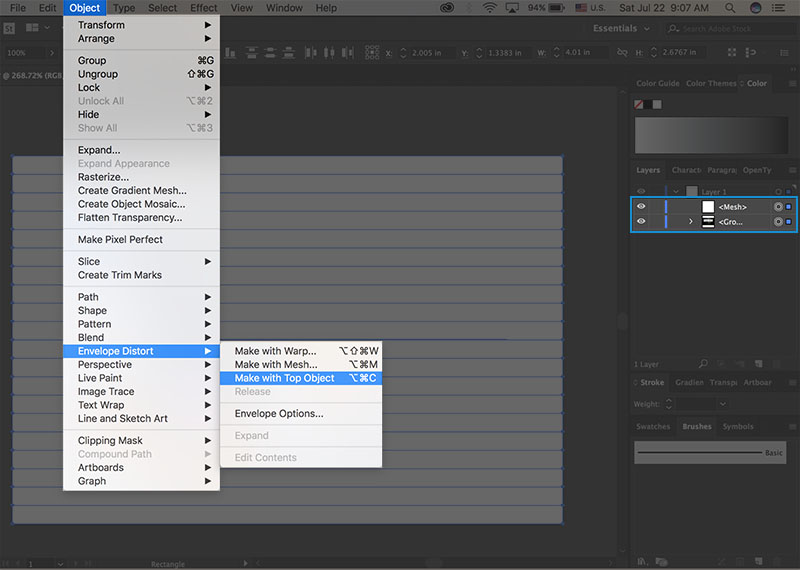Viewport: 800px width, 570px height.
Task: Open brush libraries menu icon
Action: point(641,561)
